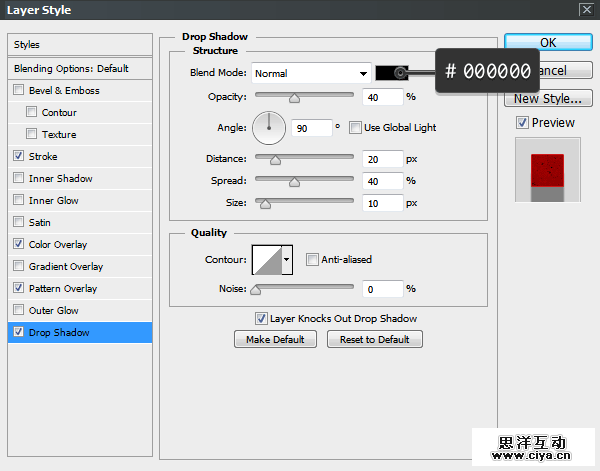Uncheck the Stroke effect checkbox

(19, 157)
